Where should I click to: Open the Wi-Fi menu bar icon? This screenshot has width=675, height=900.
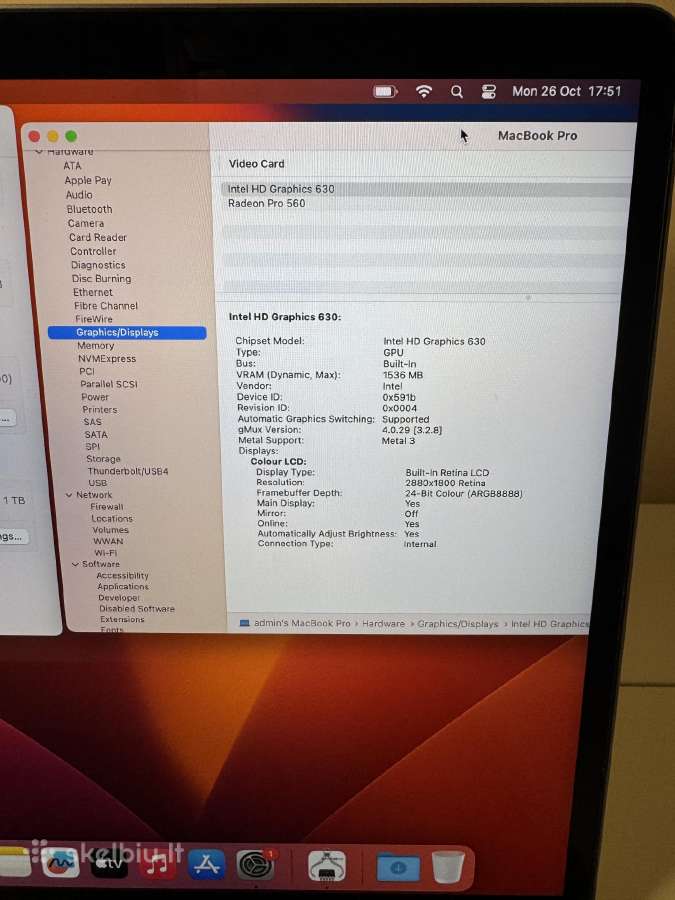pos(424,92)
